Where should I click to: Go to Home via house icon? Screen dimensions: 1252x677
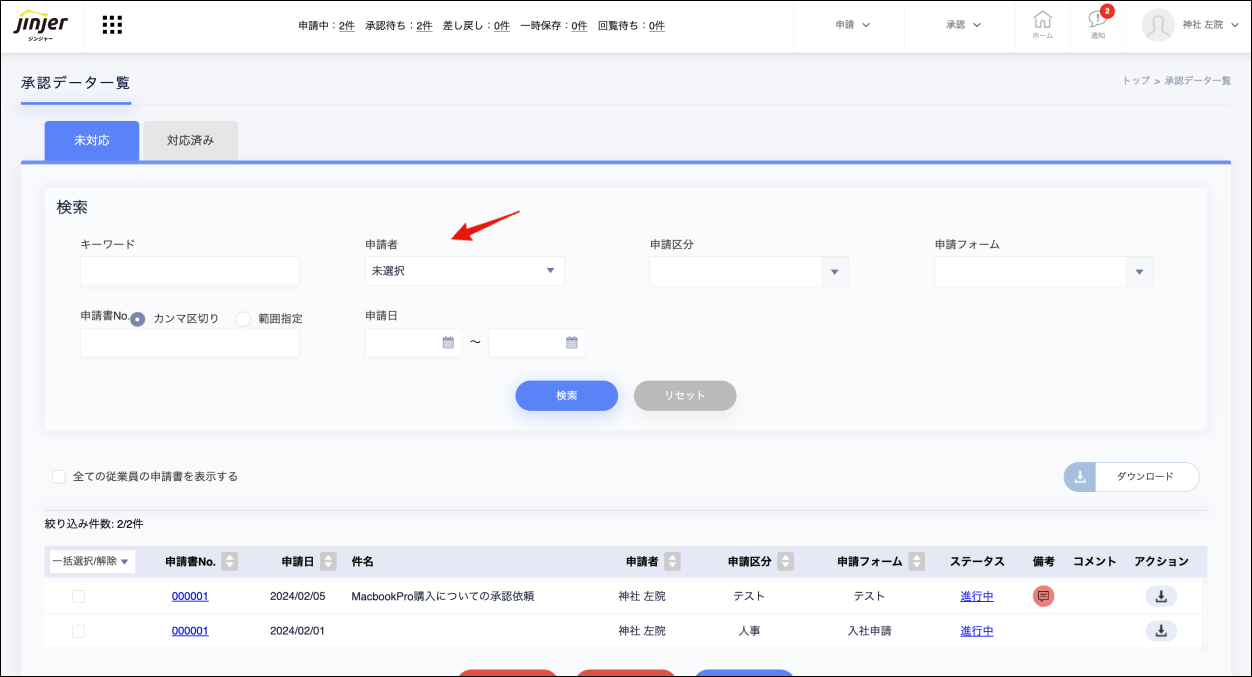click(x=1042, y=24)
